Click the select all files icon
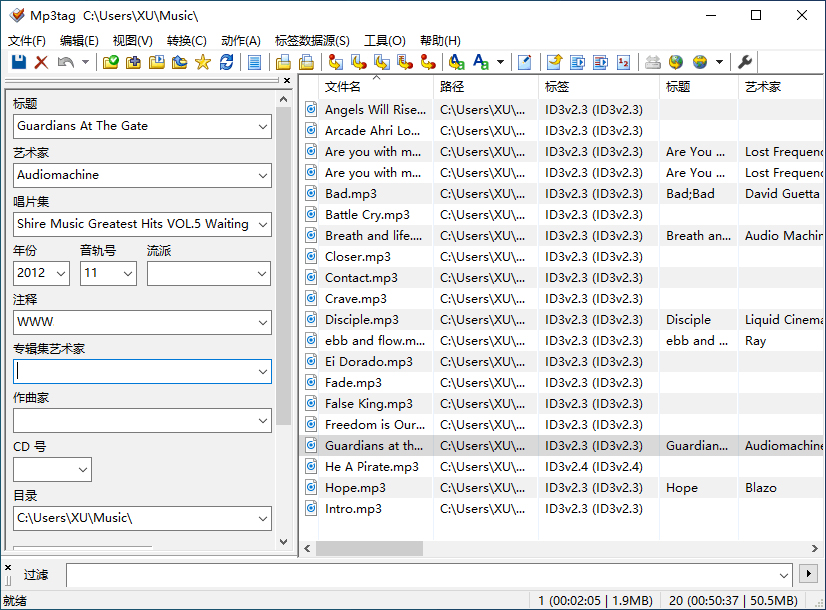The height and width of the screenshot is (610, 826). coord(254,62)
